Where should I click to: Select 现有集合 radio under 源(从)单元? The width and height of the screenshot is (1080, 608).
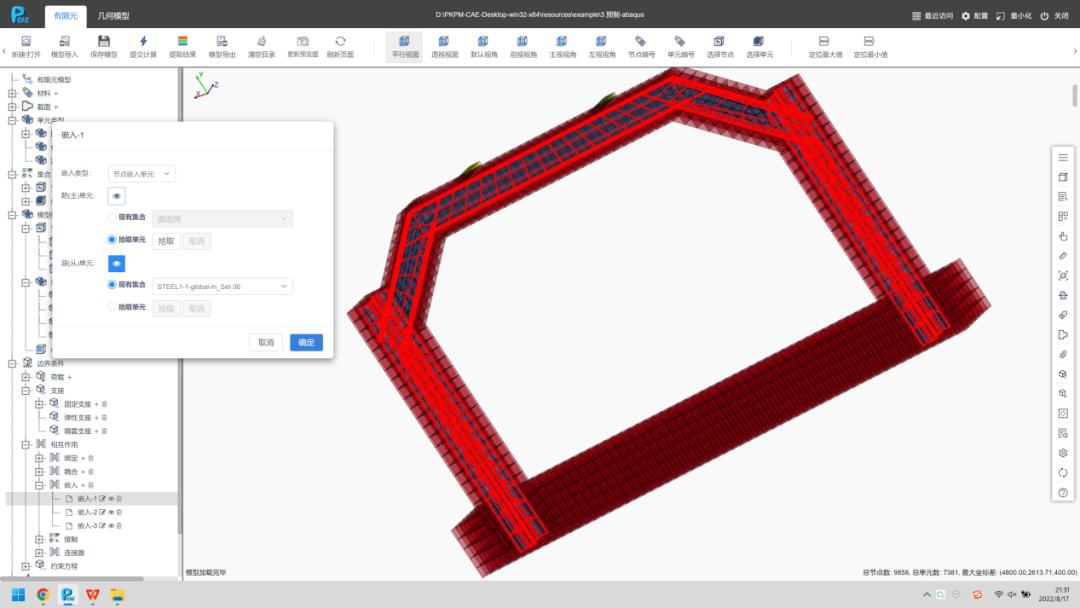tap(112, 285)
